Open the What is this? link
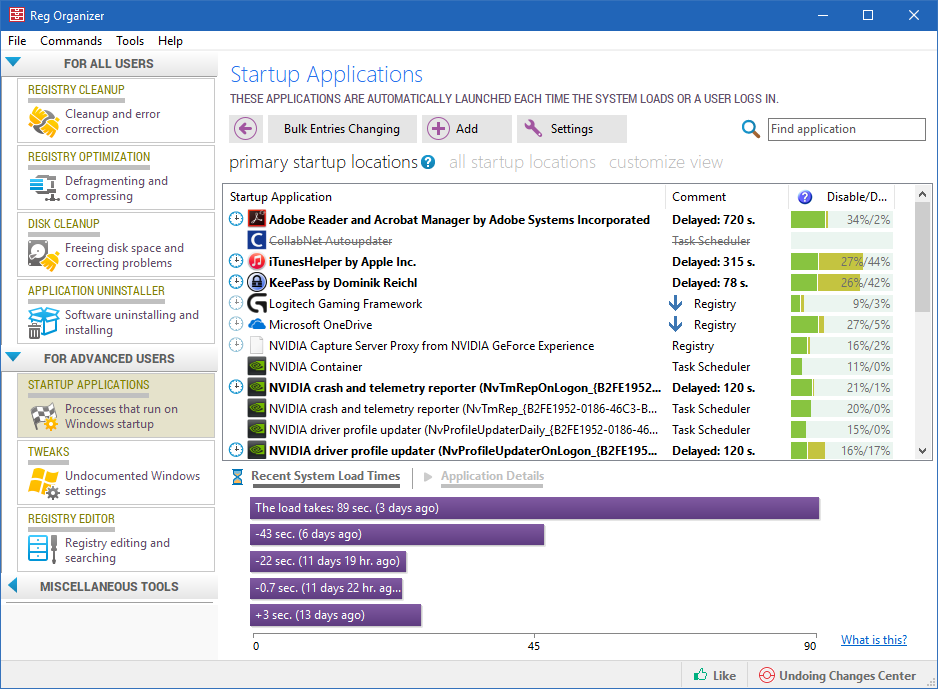The image size is (938, 689). click(873, 640)
